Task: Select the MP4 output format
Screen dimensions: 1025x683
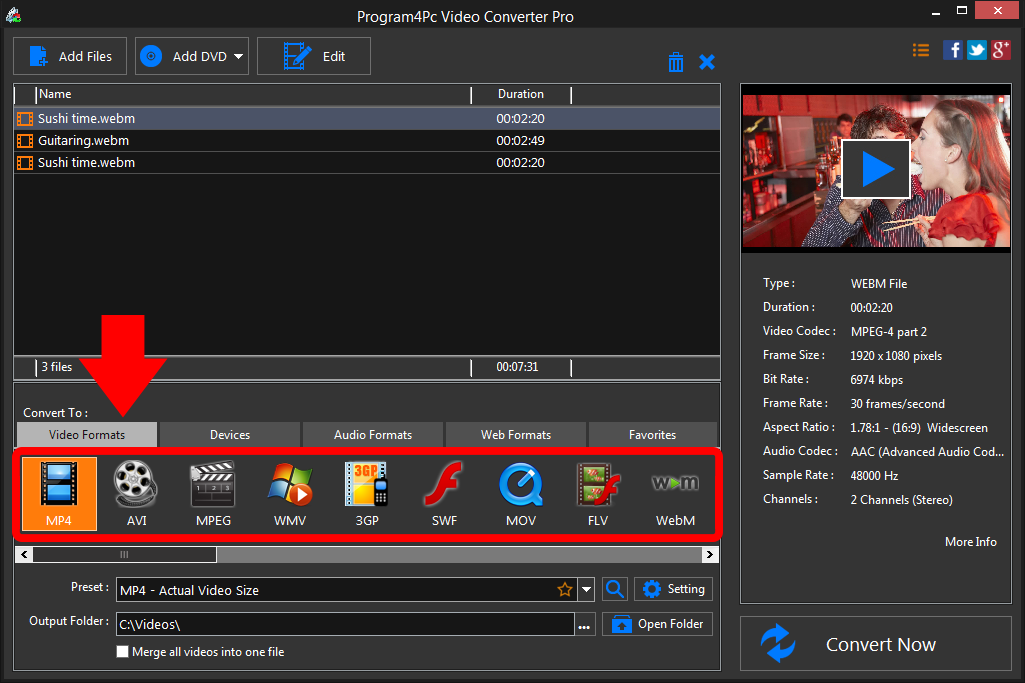Action: point(58,493)
